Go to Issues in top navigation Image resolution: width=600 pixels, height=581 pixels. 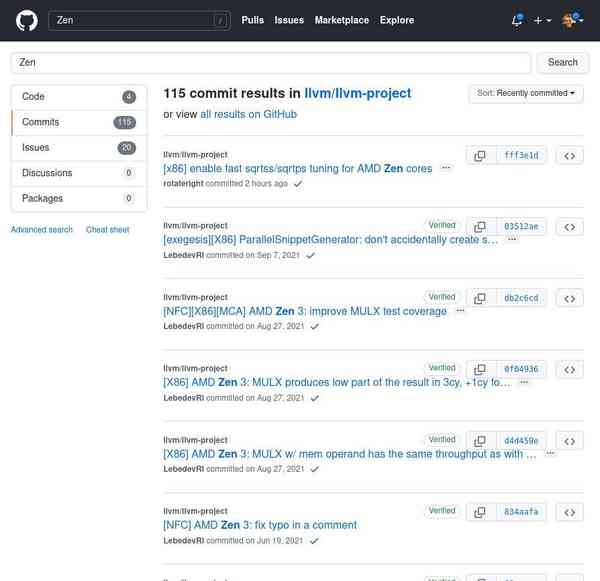point(289,20)
